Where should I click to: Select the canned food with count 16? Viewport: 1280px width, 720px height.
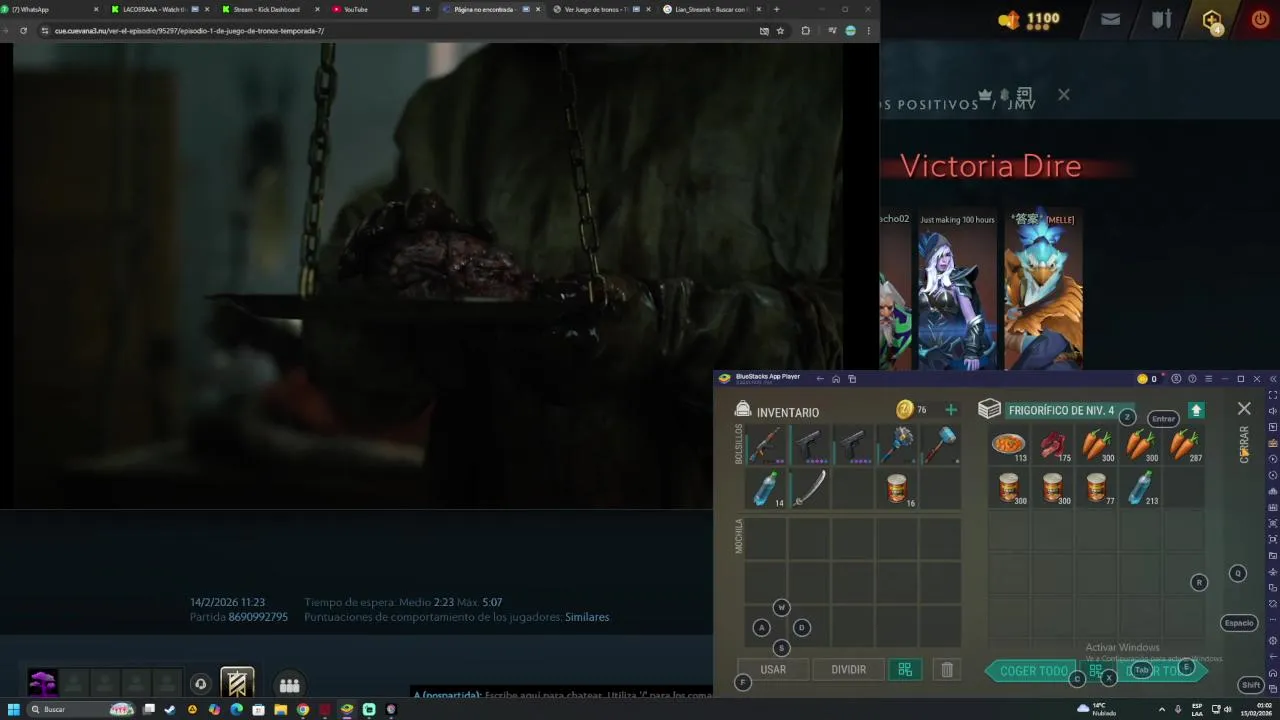pyautogui.click(x=897, y=488)
